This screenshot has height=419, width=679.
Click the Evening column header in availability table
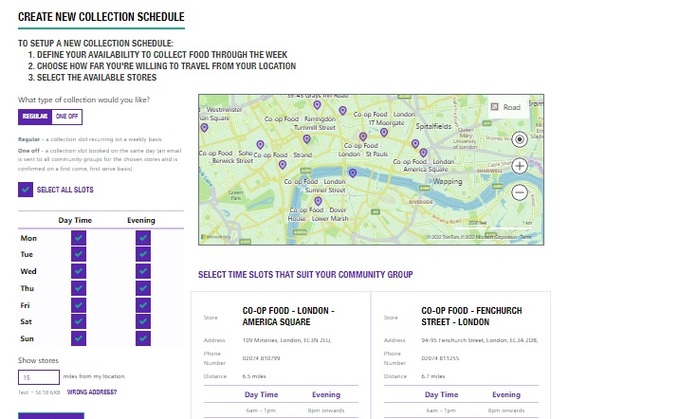(141, 220)
